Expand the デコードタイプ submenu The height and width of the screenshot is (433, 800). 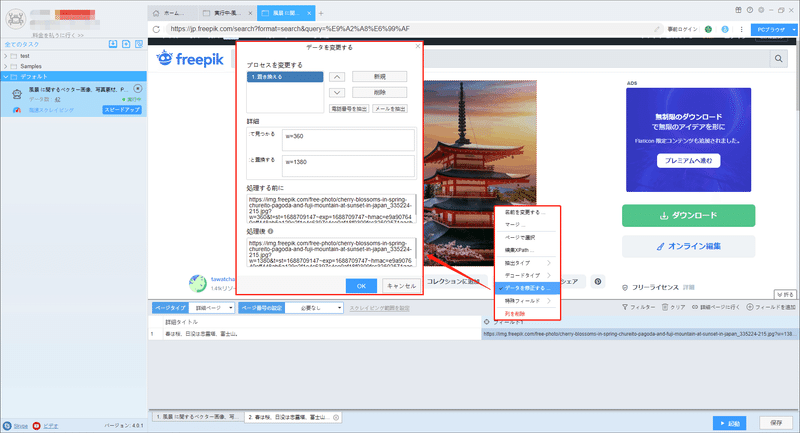(x=528, y=275)
